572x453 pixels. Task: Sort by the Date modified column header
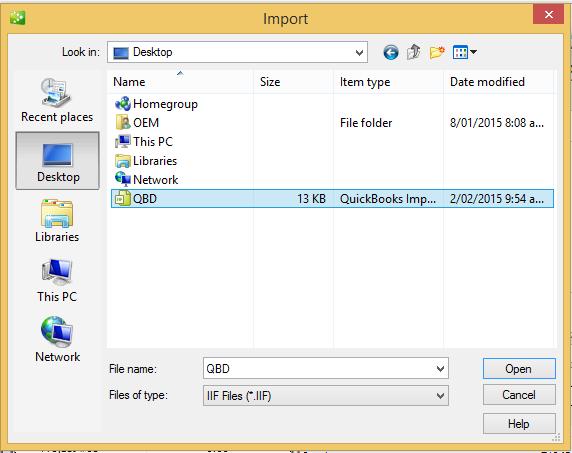498,82
